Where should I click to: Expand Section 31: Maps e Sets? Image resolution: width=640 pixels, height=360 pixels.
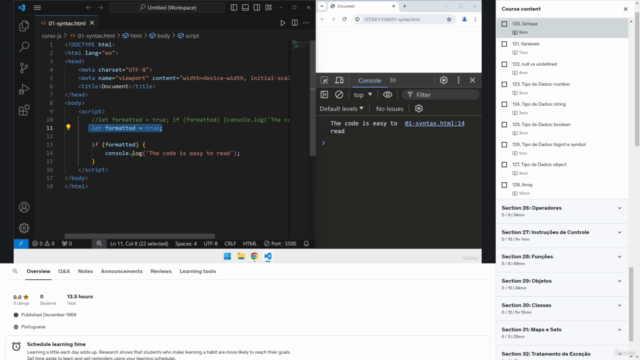coord(562,333)
